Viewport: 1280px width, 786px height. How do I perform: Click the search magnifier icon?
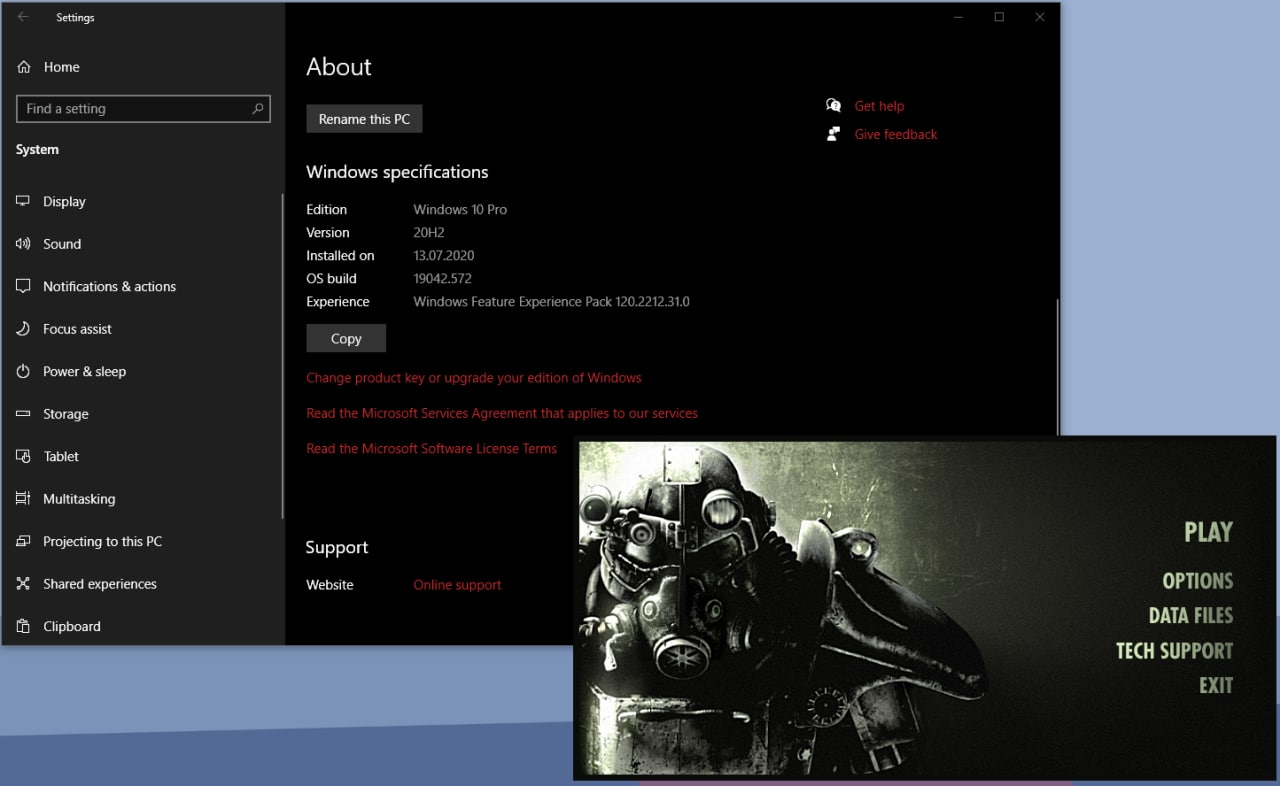[258, 108]
